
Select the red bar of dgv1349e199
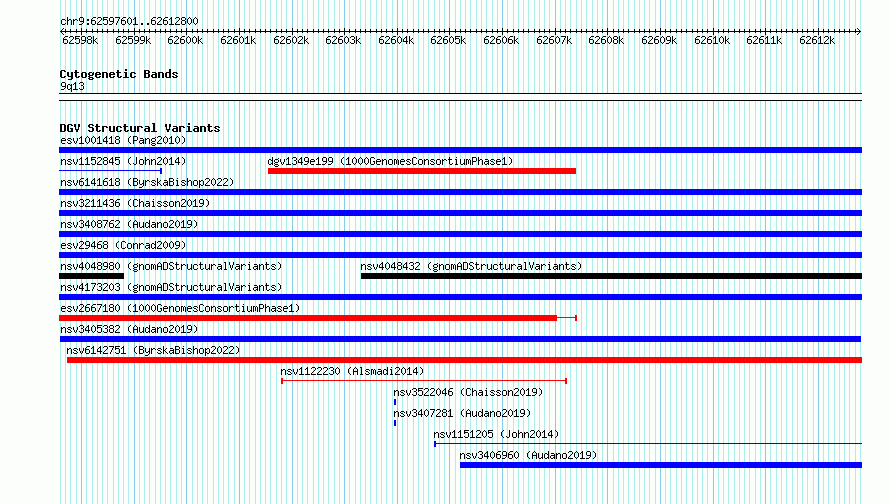click(x=422, y=171)
